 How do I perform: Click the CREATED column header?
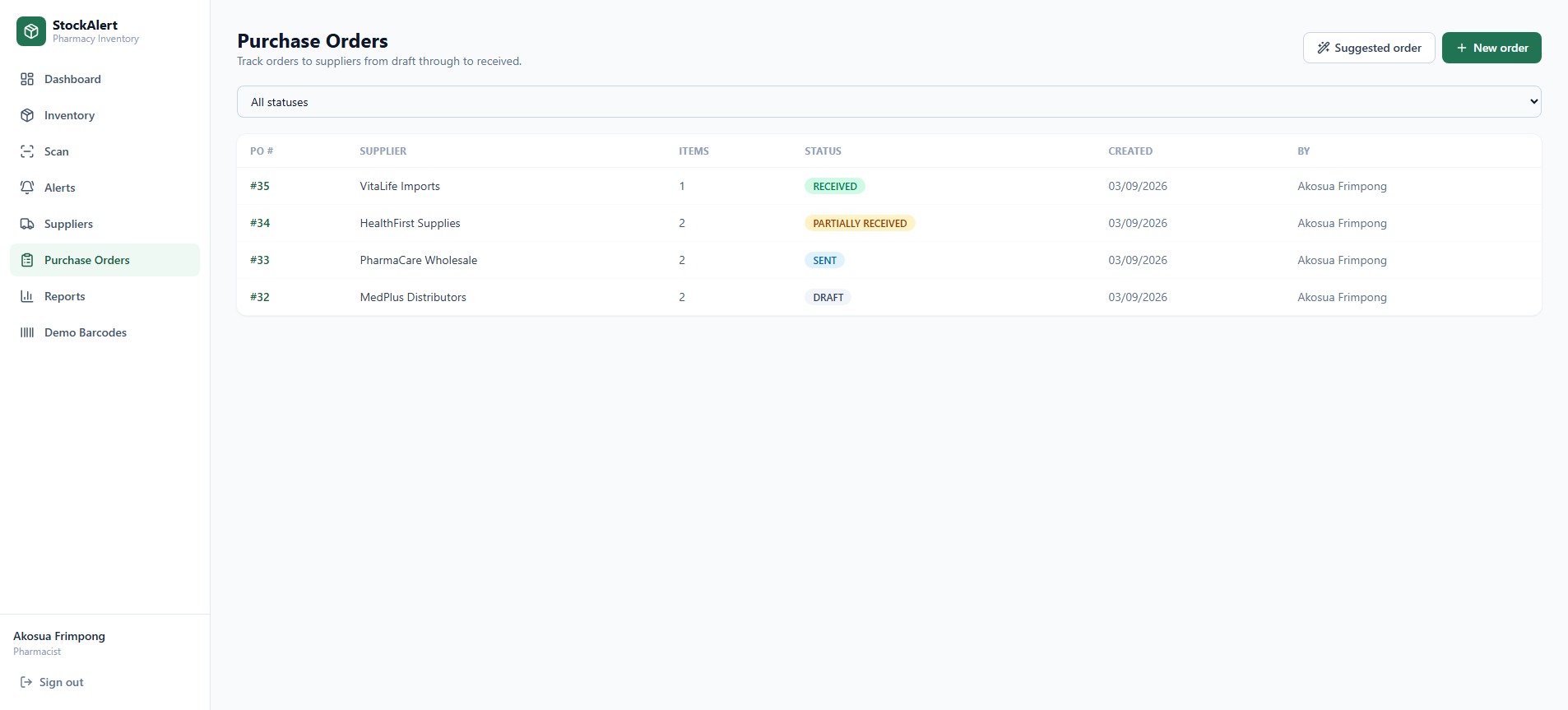click(x=1130, y=151)
